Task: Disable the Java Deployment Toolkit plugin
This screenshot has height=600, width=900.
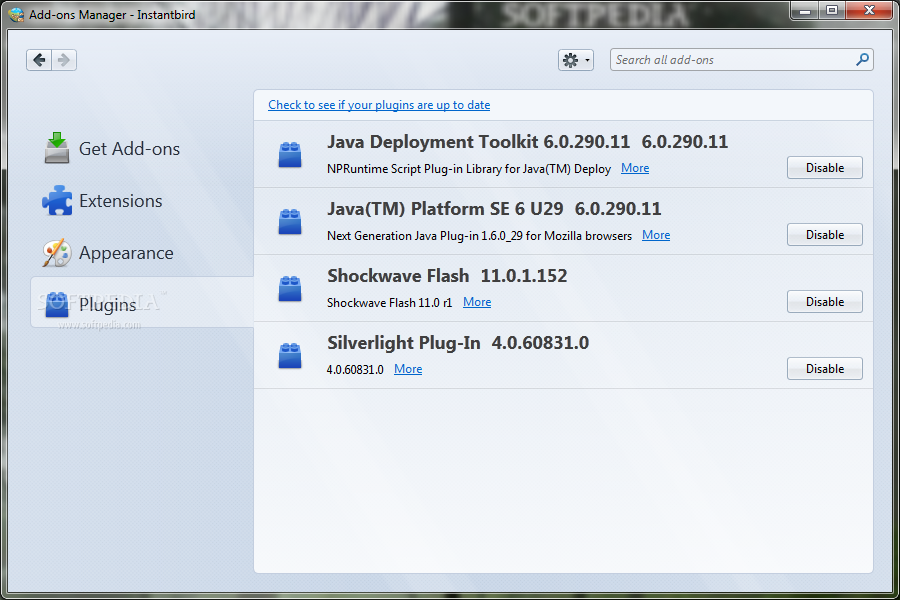Action: [x=824, y=168]
